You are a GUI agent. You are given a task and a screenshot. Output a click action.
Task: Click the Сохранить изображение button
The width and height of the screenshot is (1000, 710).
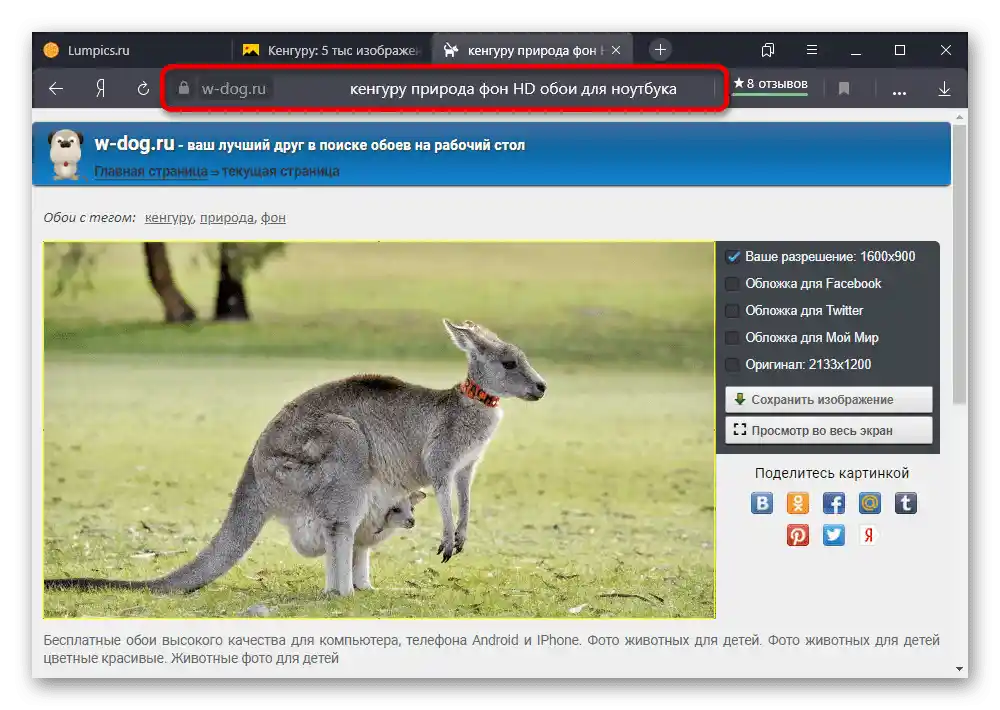828,399
